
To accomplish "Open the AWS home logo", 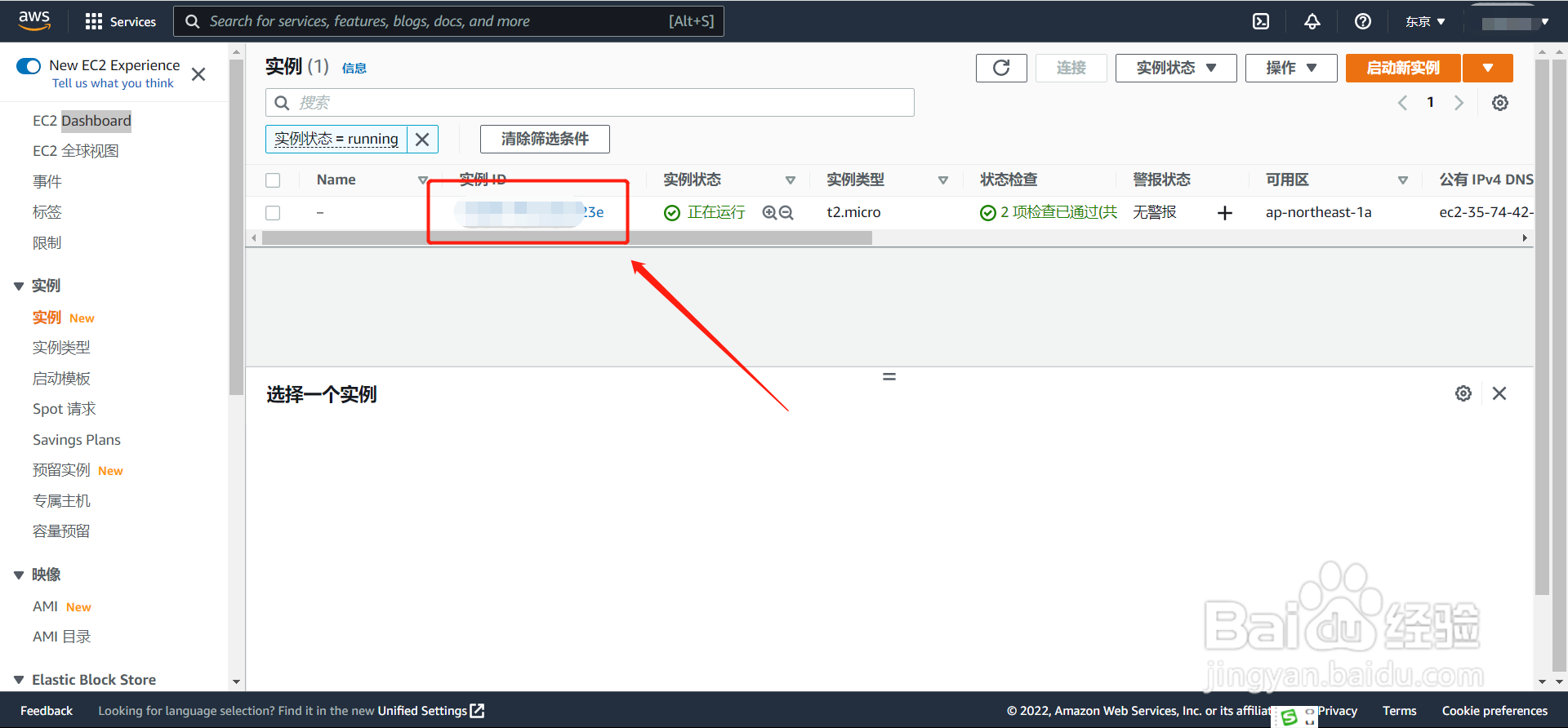I will click(34, 20).
